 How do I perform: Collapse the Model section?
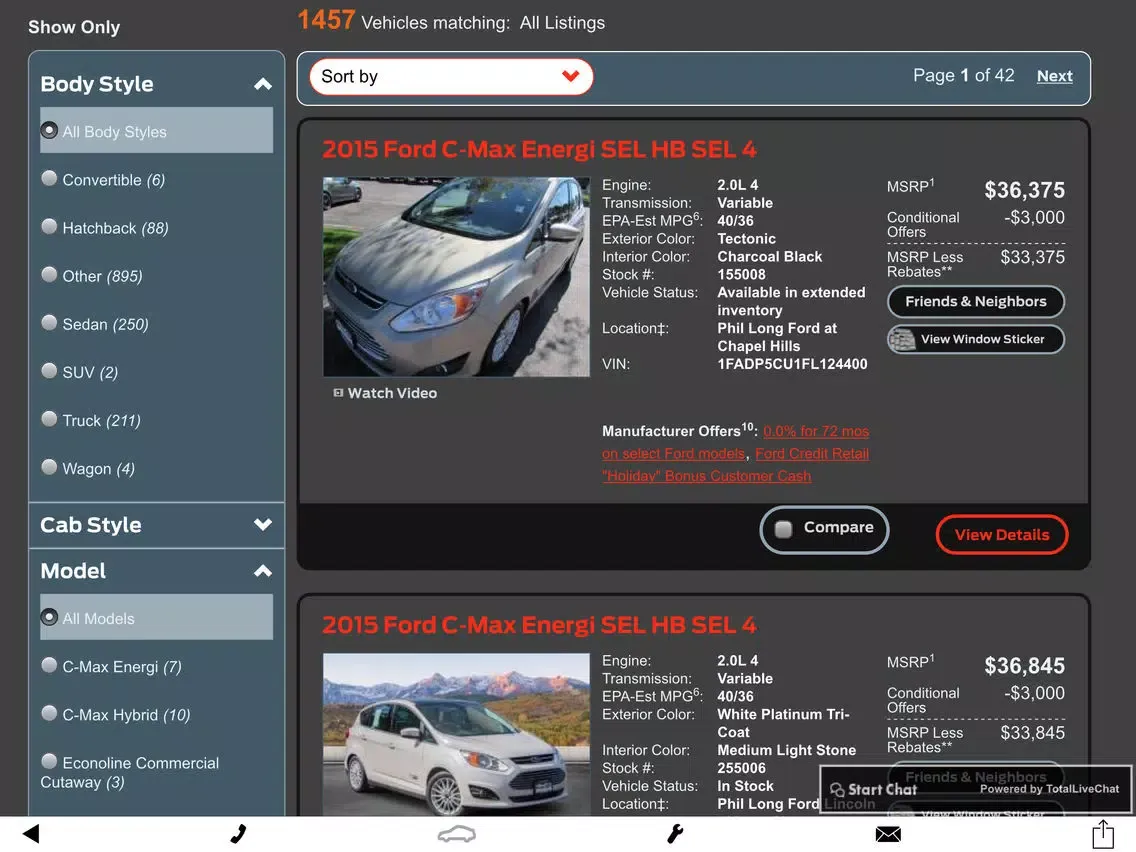[x=263, y=571]
